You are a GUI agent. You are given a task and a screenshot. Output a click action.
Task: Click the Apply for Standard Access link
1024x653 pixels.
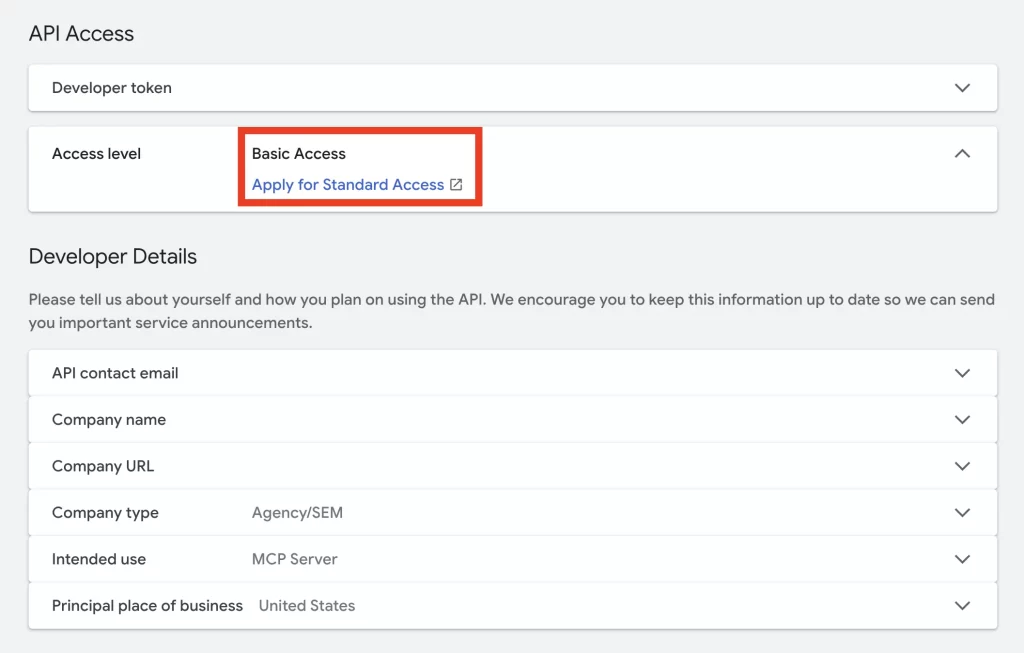tap(347, 185)
